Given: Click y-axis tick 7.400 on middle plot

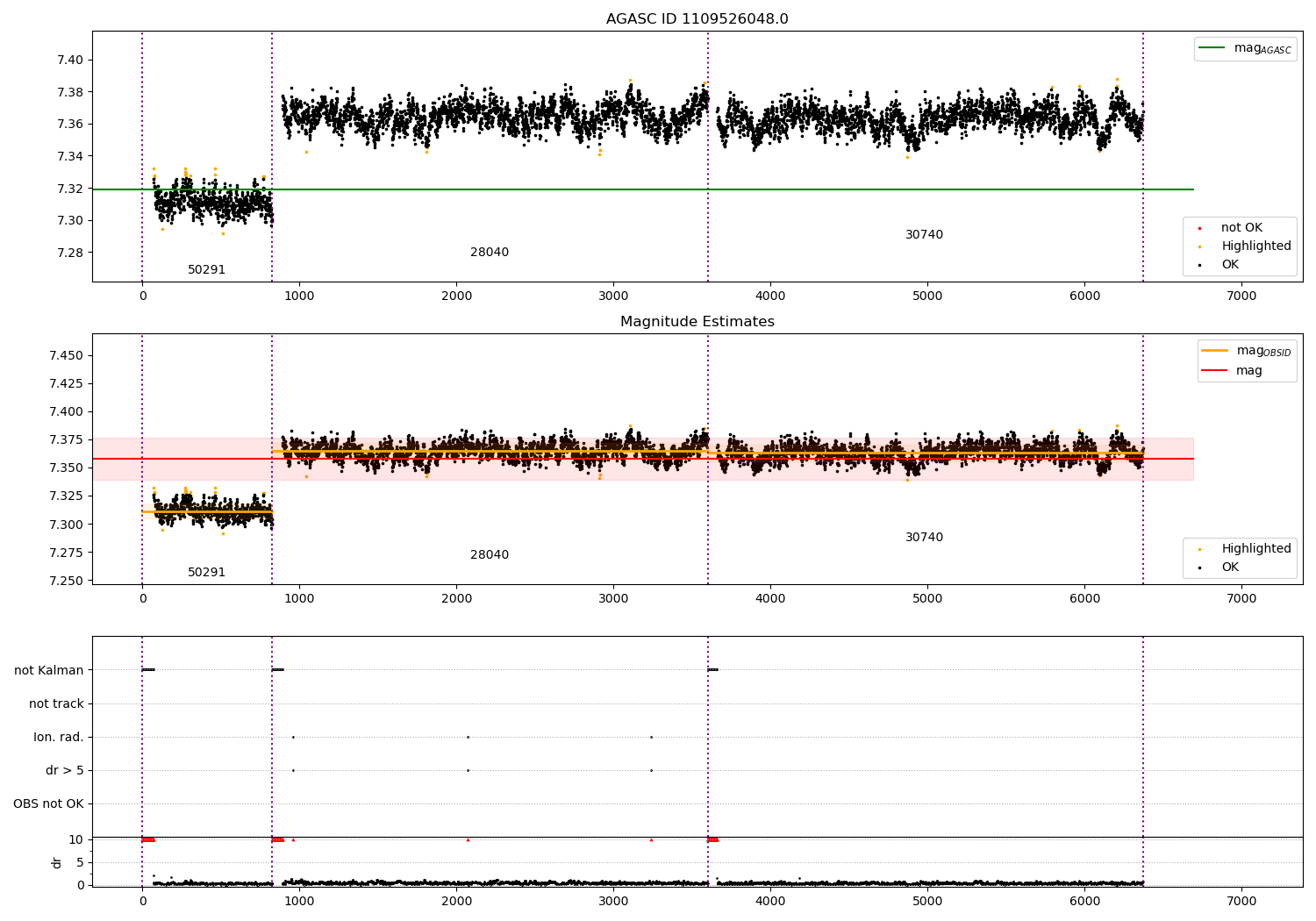Looking at the screenshot, I should click(x=67, y=411).
